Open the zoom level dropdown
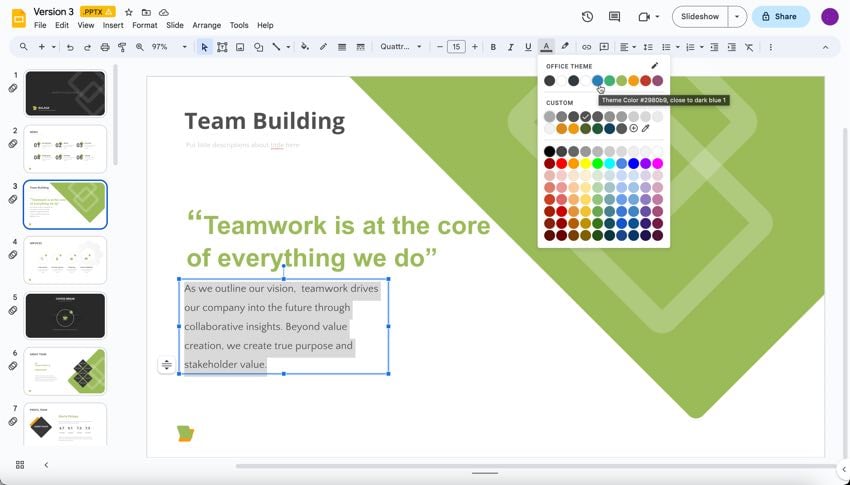 [169, 47]
